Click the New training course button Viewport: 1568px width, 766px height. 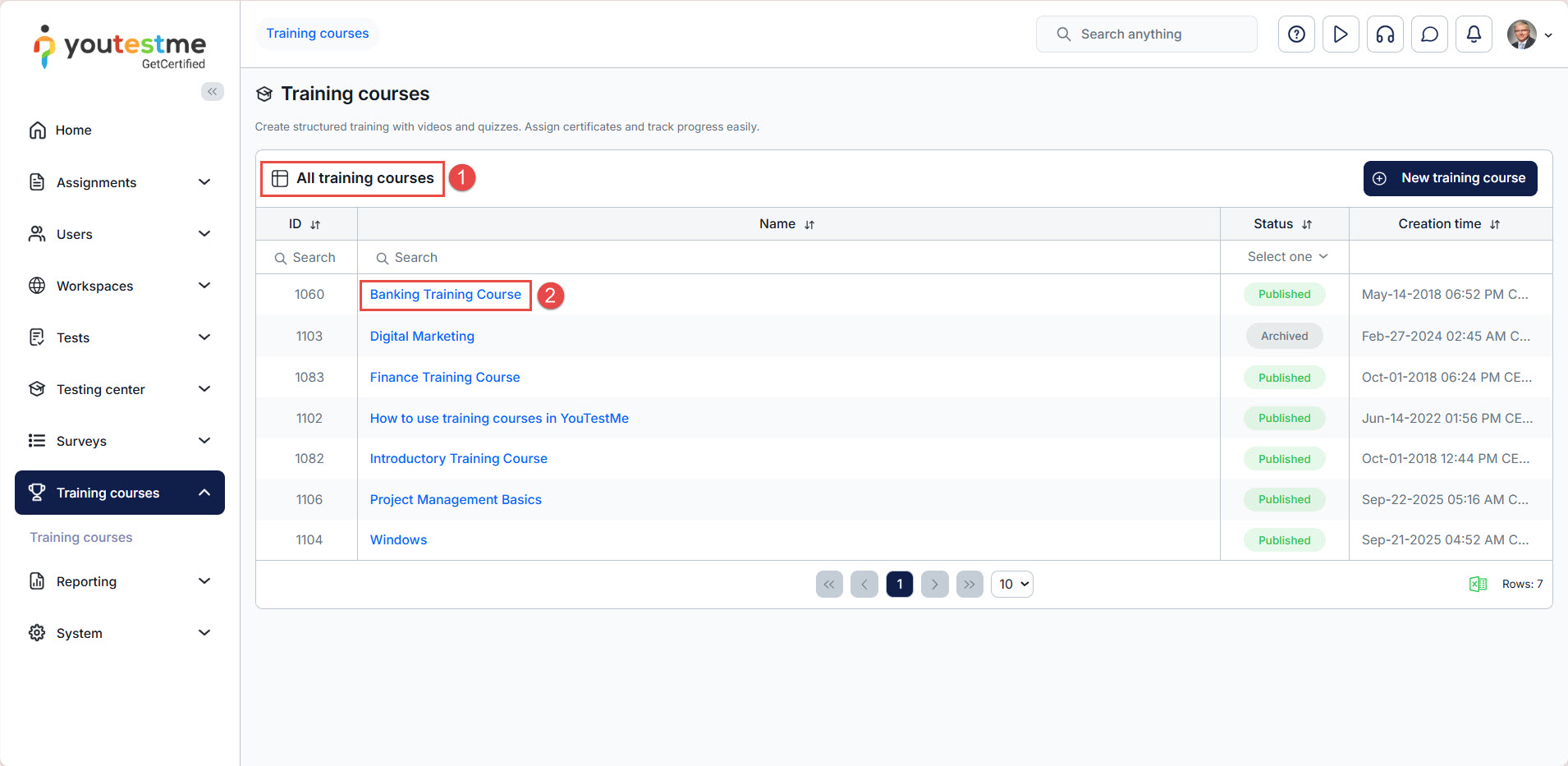pos(1450,178)
